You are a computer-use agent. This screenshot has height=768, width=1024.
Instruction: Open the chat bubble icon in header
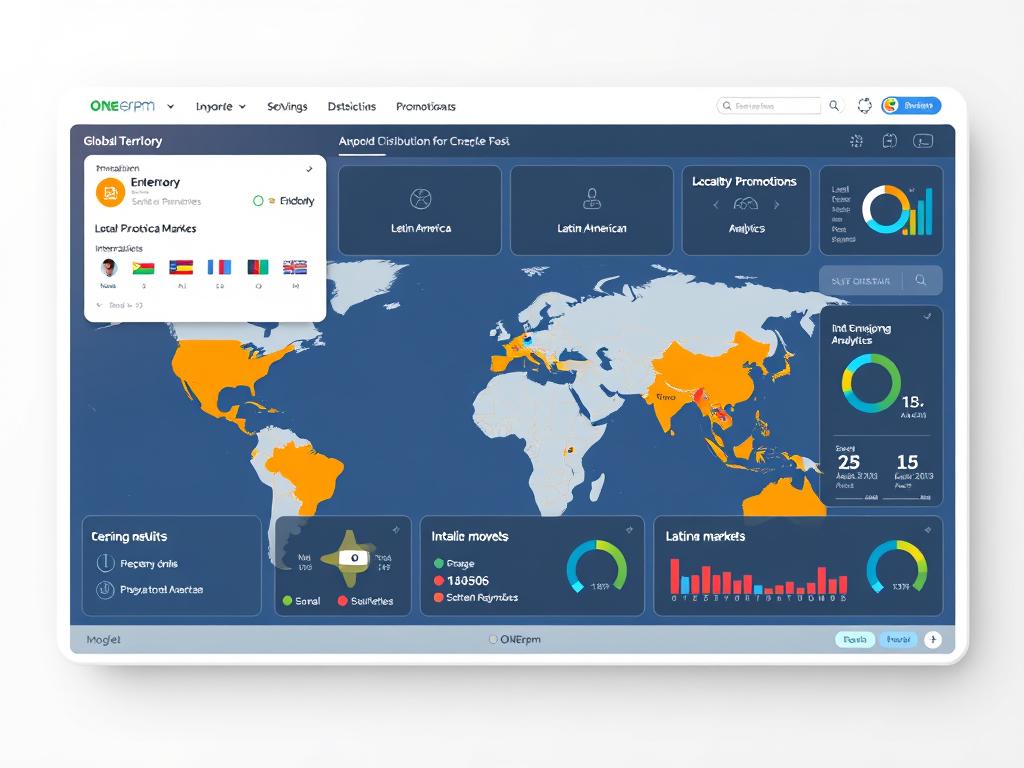pos(922,141)
